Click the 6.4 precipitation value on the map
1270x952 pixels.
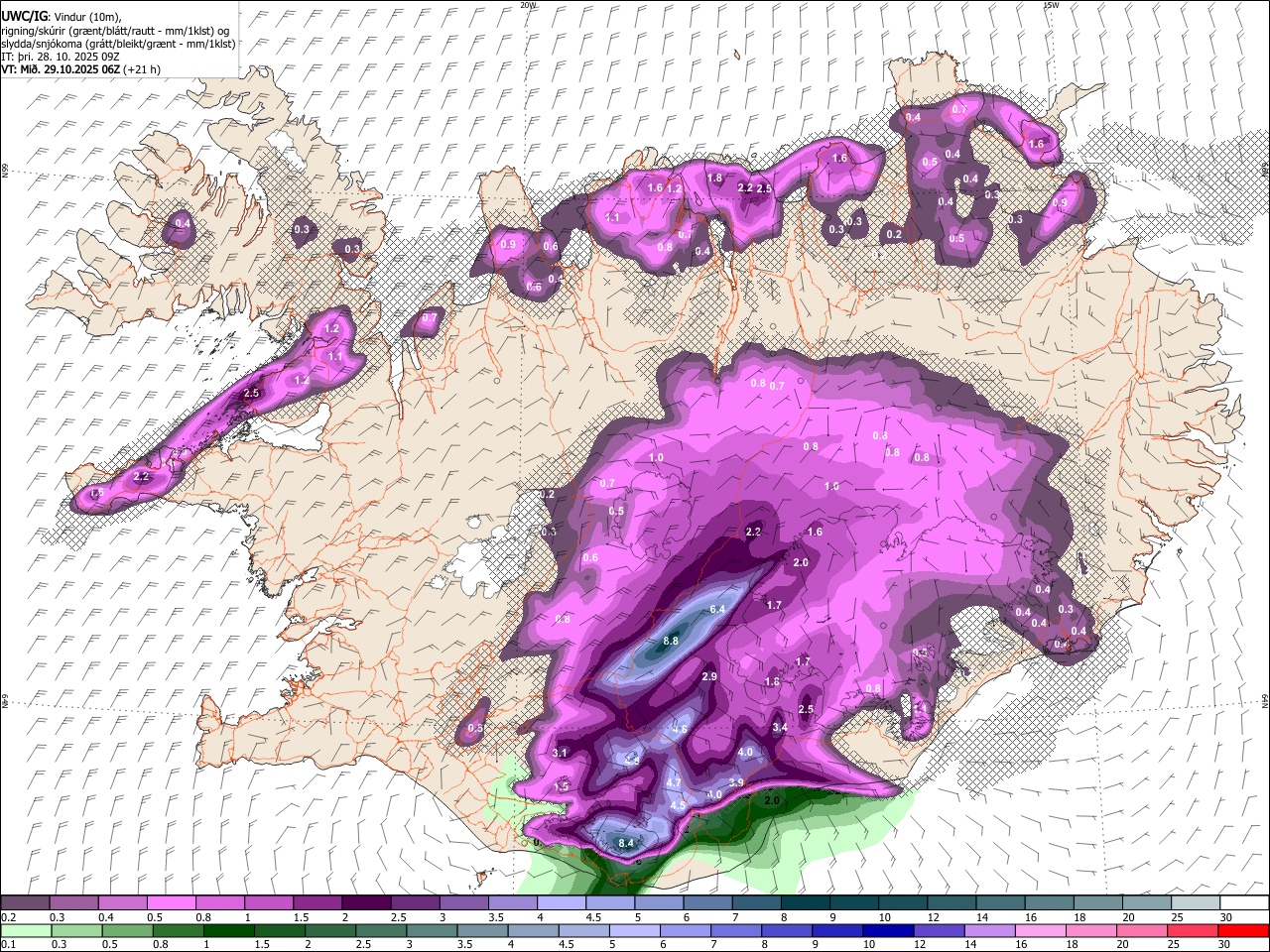tap(718, 609)
